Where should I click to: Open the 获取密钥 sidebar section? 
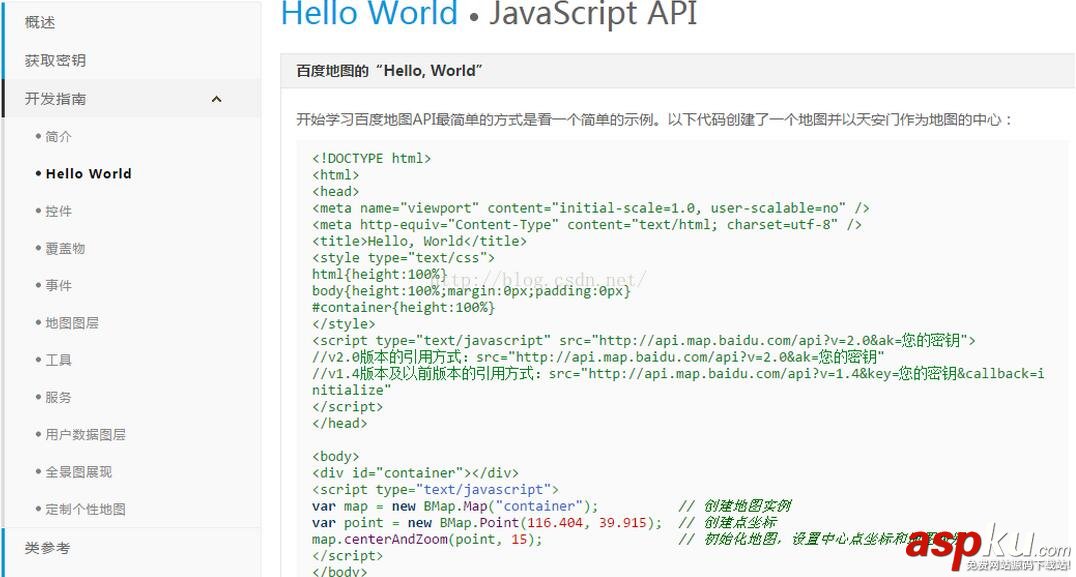[x=55, y=60]
